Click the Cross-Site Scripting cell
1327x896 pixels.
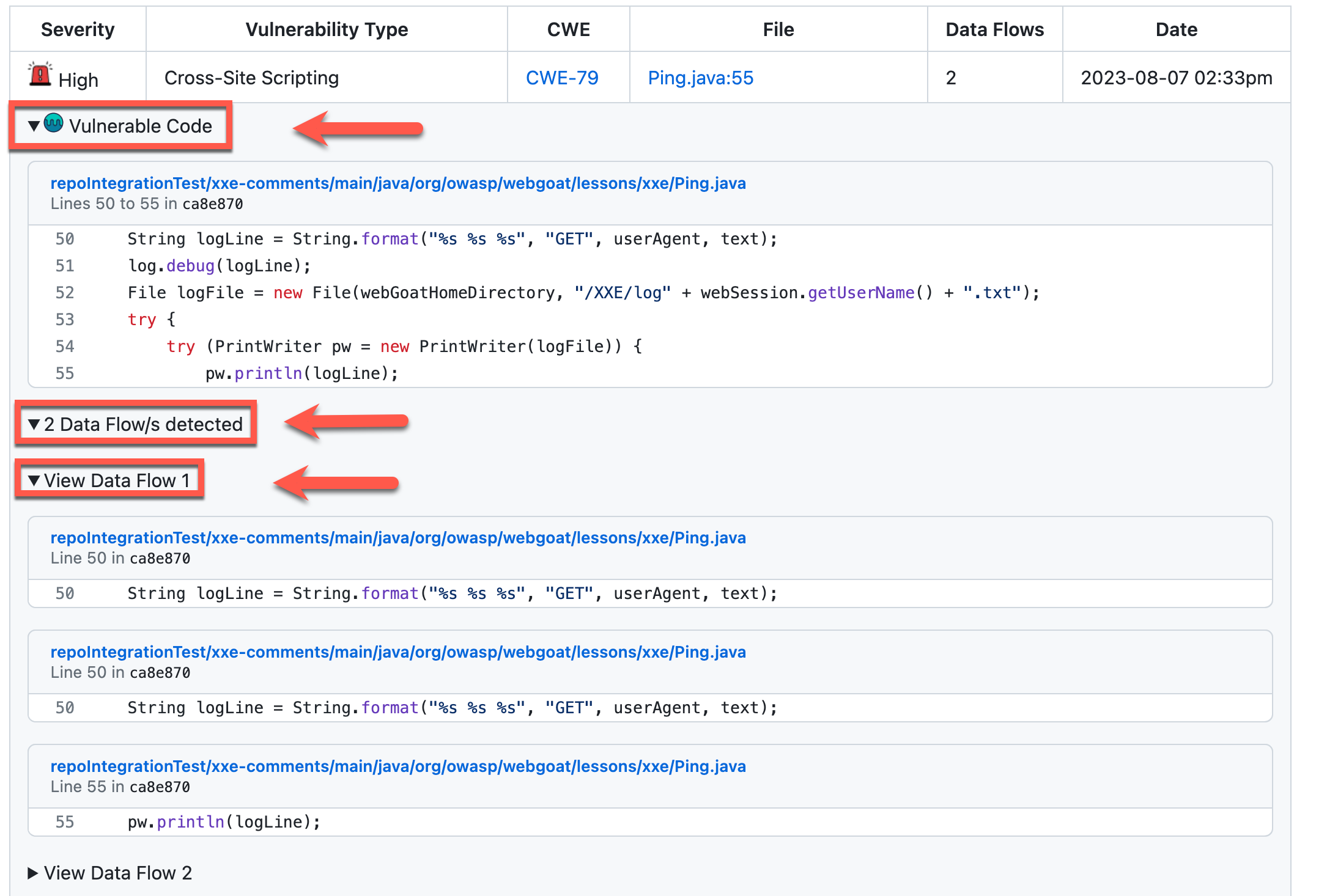point(251,78)
